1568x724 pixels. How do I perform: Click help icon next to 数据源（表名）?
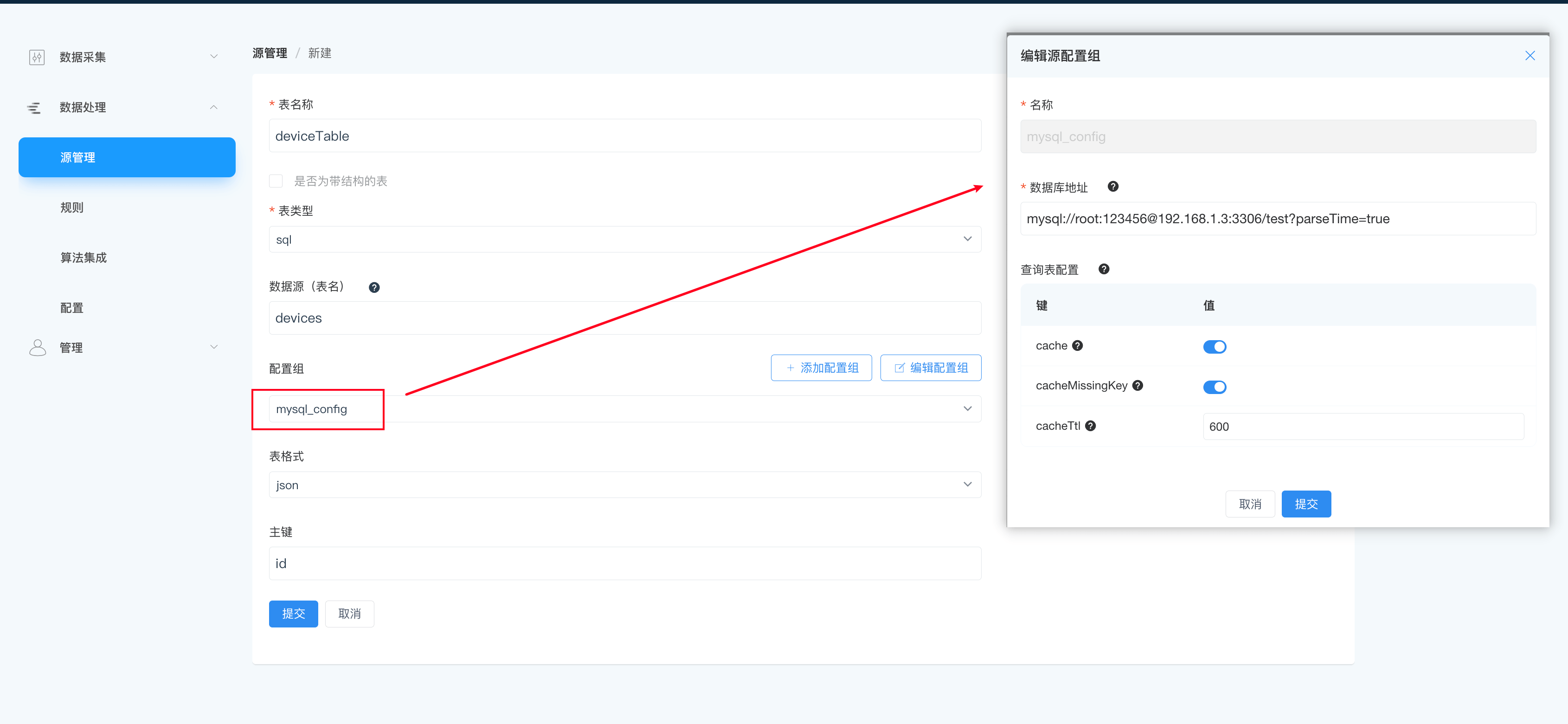(374, 287)
